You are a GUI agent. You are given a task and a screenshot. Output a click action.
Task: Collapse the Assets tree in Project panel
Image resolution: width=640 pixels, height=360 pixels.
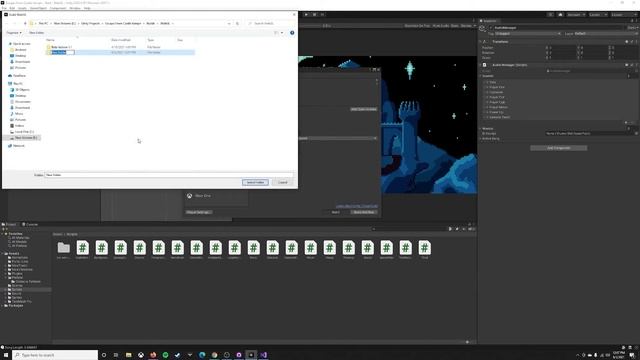(2, 253)
